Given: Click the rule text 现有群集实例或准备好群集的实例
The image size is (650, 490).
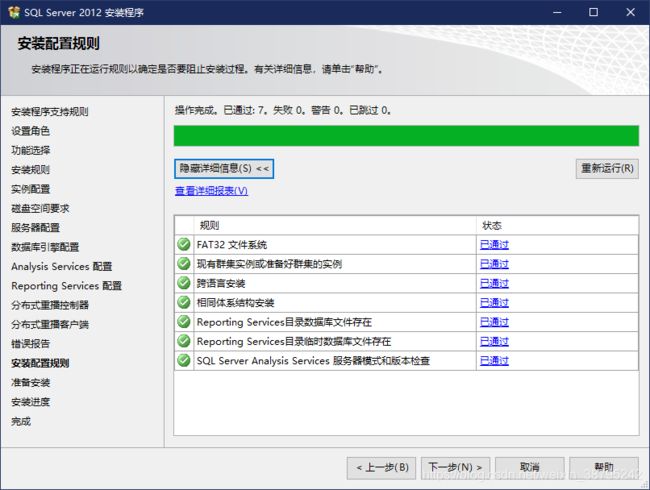Looking at the screenshot, I should [x=269, y=264].
